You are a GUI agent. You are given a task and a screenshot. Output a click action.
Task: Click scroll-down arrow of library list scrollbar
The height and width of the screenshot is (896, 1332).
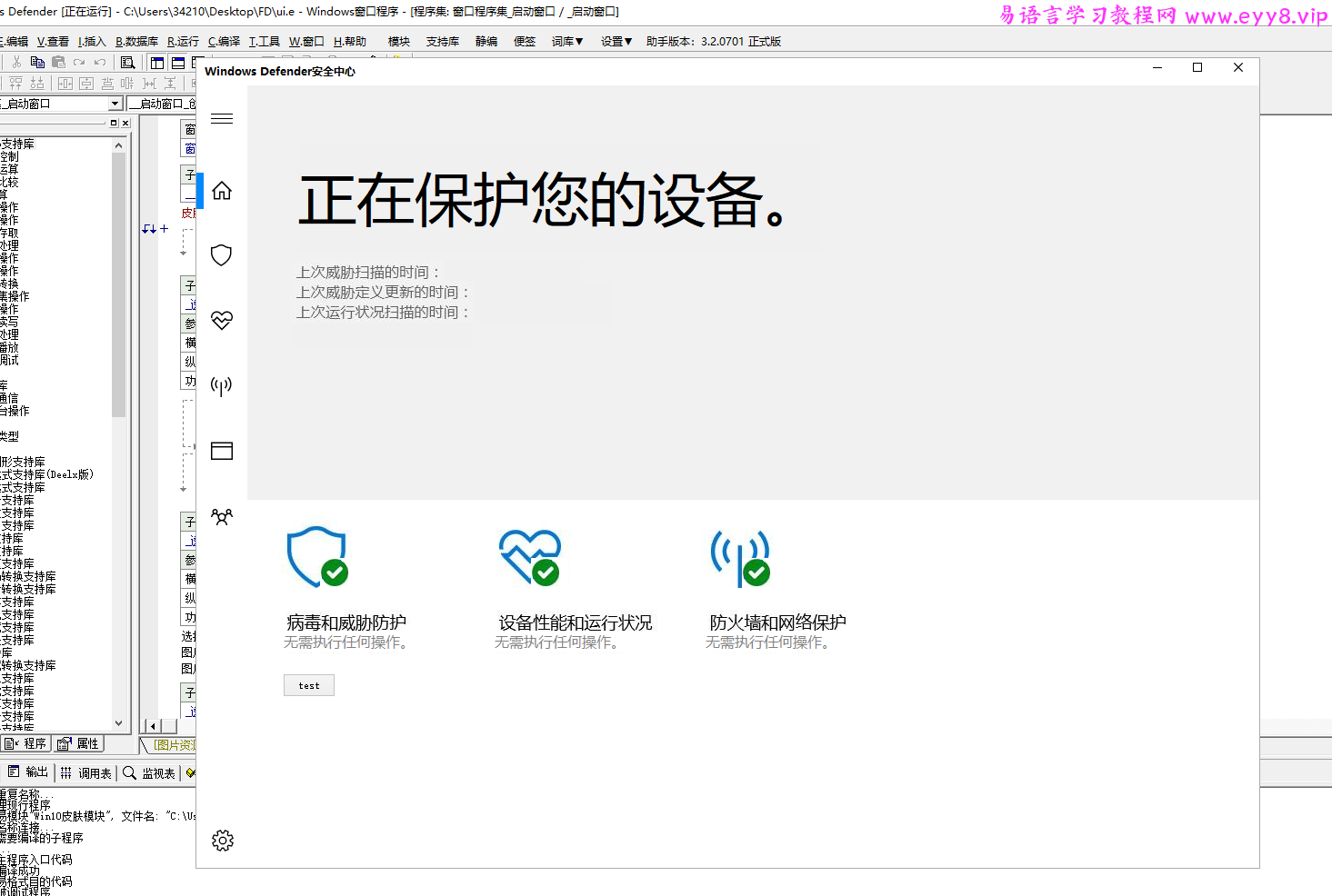coord(118,723)
